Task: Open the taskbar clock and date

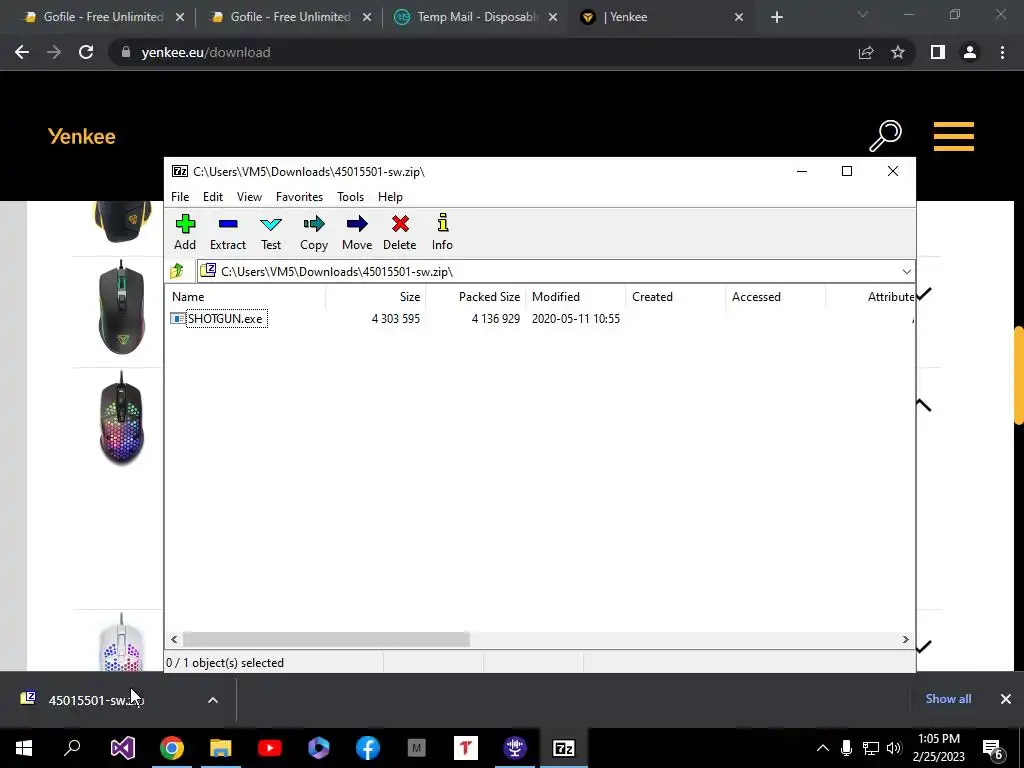Action: [x=938, y=748]
